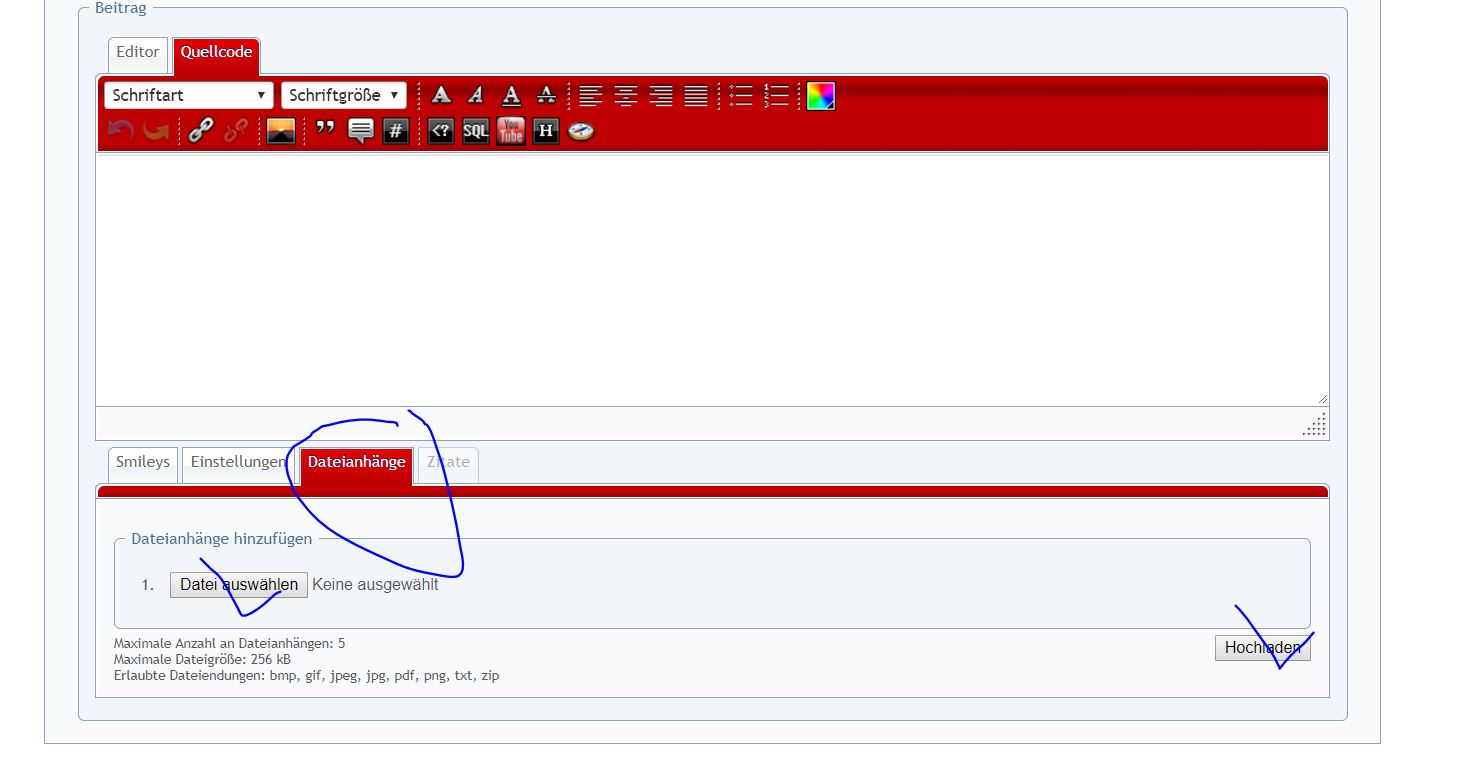The height and width of the screenshot is (757, 1458).
Task: Open the Schriftgröße size dropdown
Action: pyautogui.click(x=344, y=96)
